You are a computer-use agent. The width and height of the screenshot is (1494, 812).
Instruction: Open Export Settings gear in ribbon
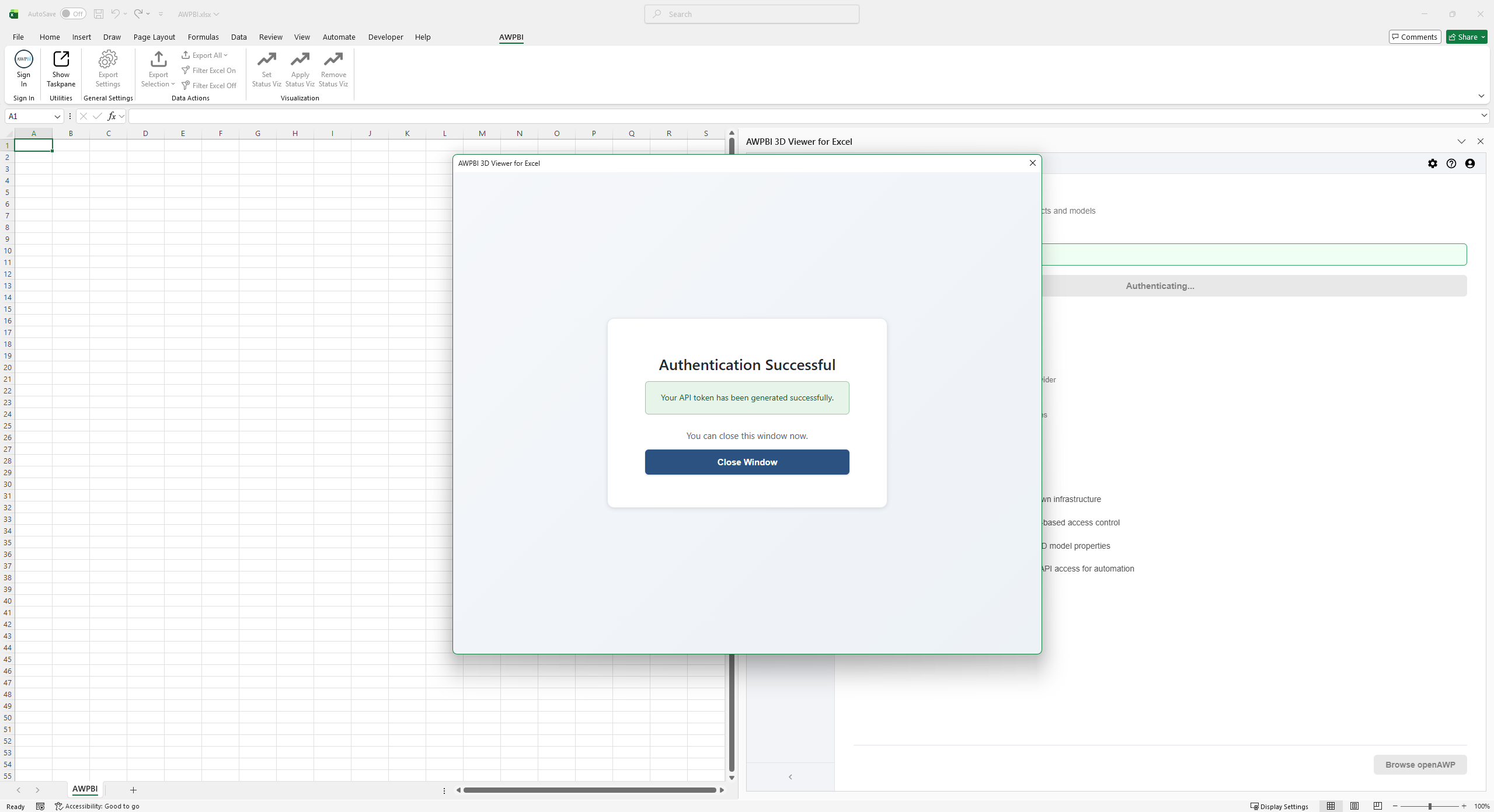[108, 59]
